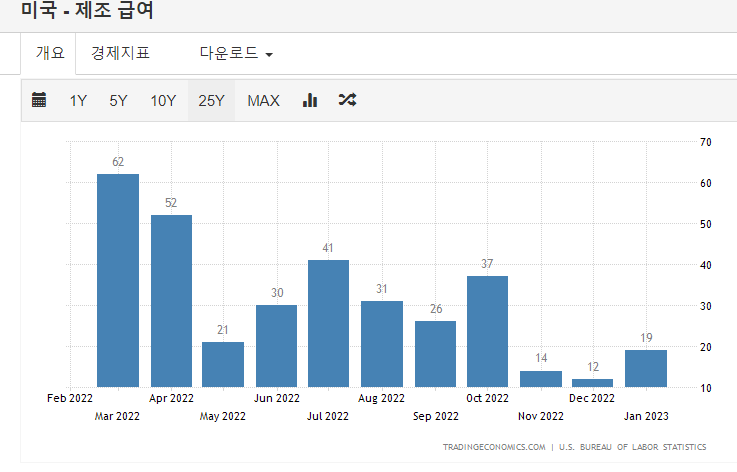Click the Aug 2022 axis label
737x472 pixels.
click(381, 398)
